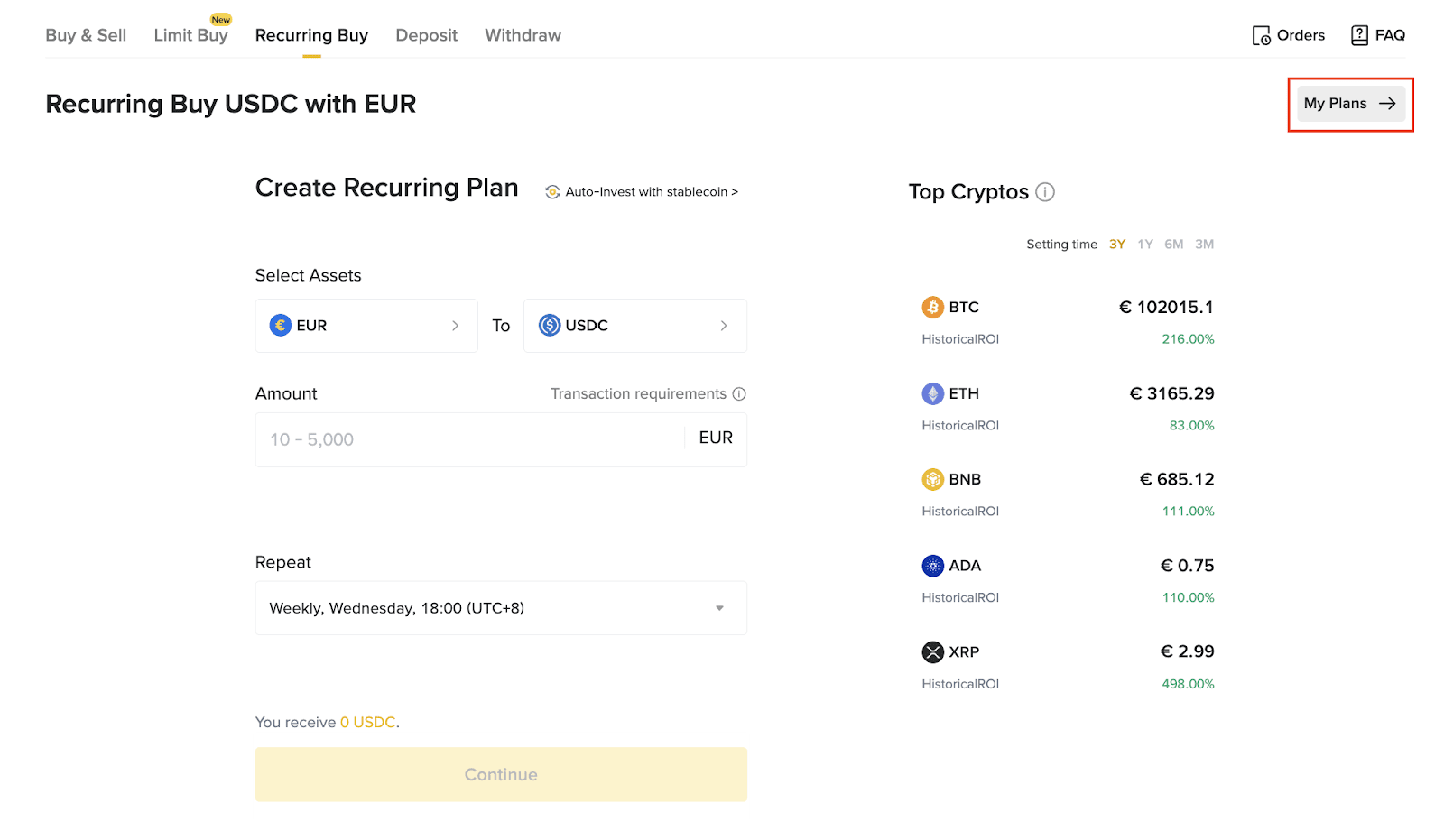This screenshot has height=840, width=1444.
Task: Open the EUR source asset selector
Action: click(366, 326)
